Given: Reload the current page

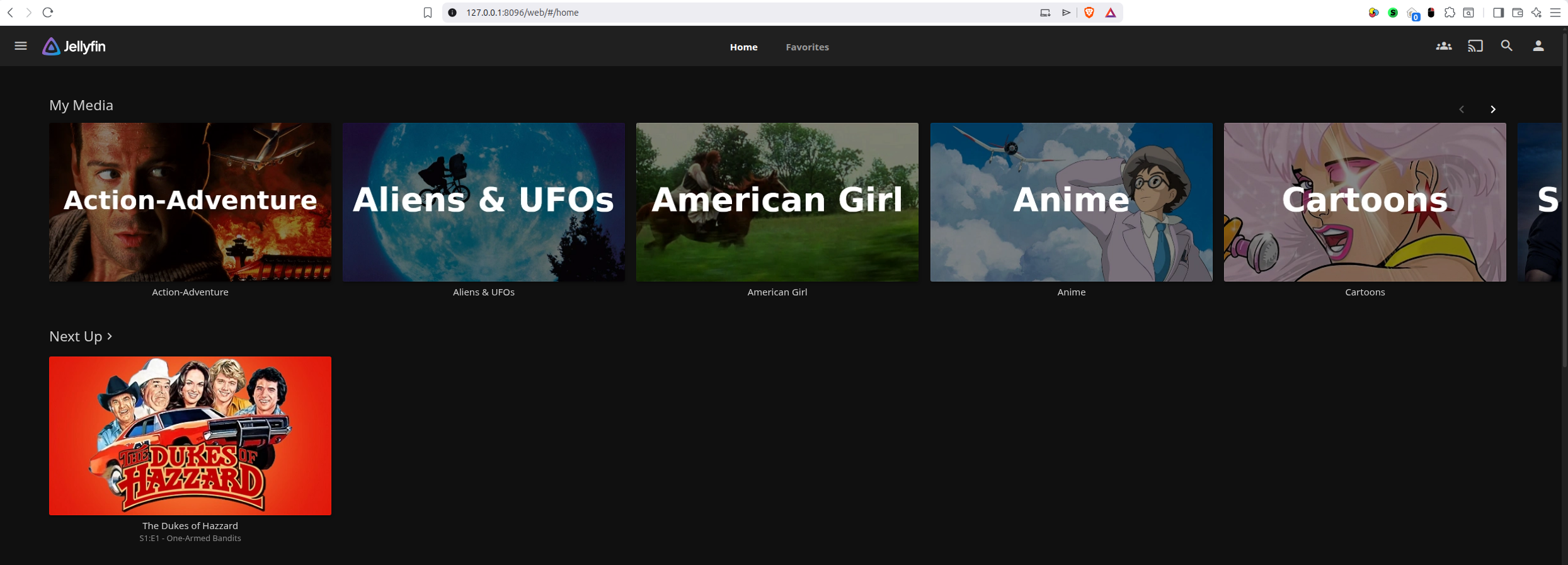Looking at the screenshot, I should click(x=48, y=13).
